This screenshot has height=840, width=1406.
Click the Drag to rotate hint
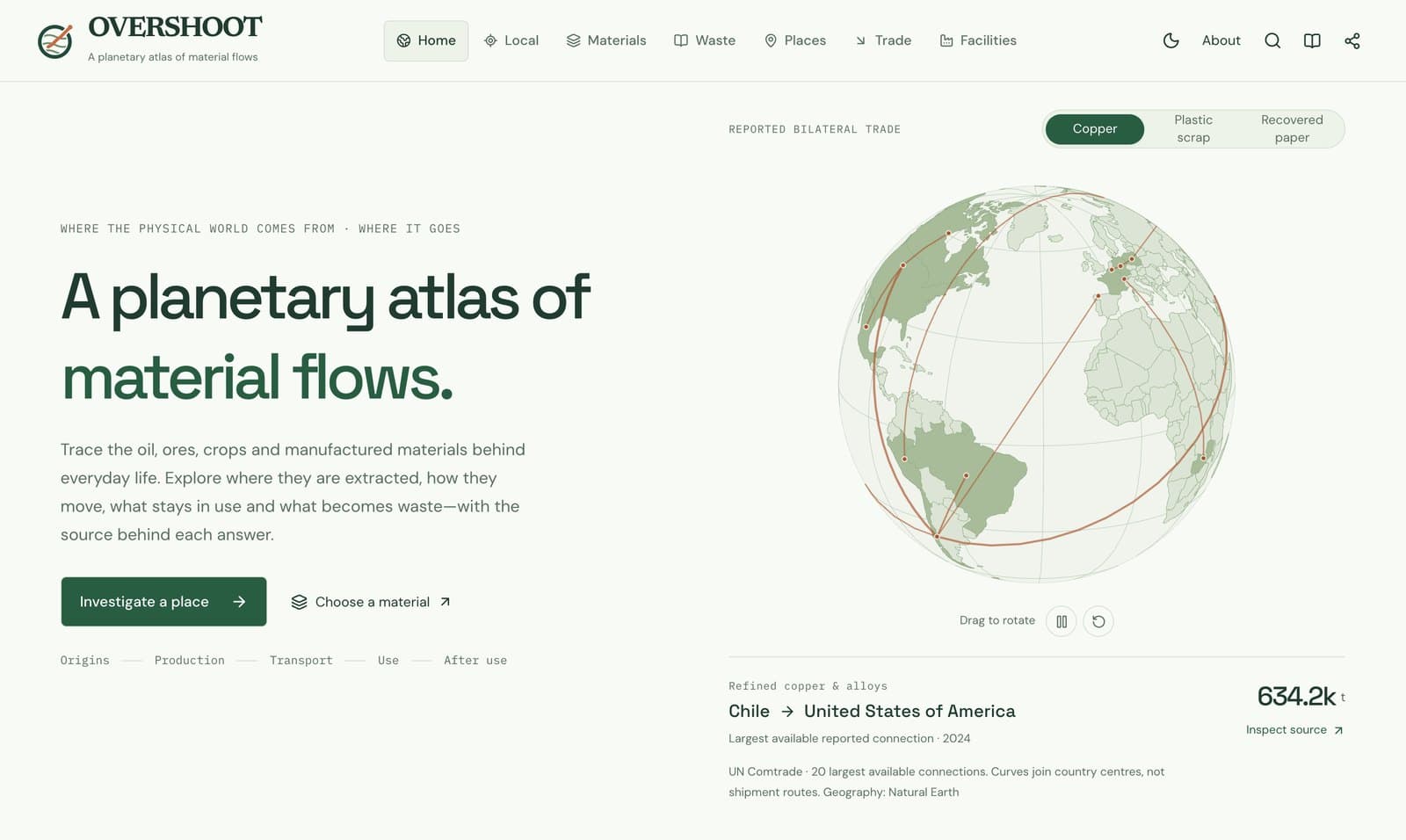click(997, 620)
